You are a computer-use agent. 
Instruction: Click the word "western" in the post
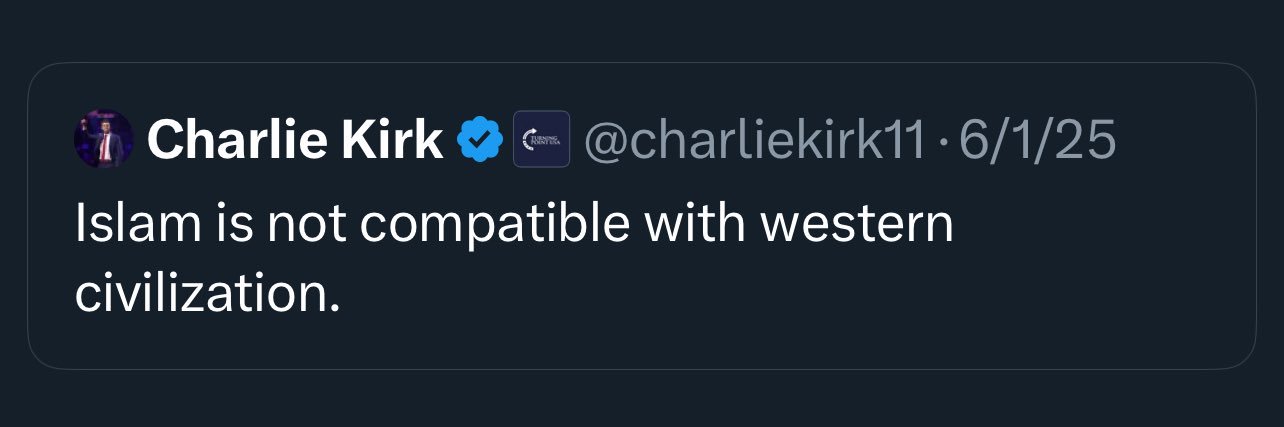coord(856,226)
